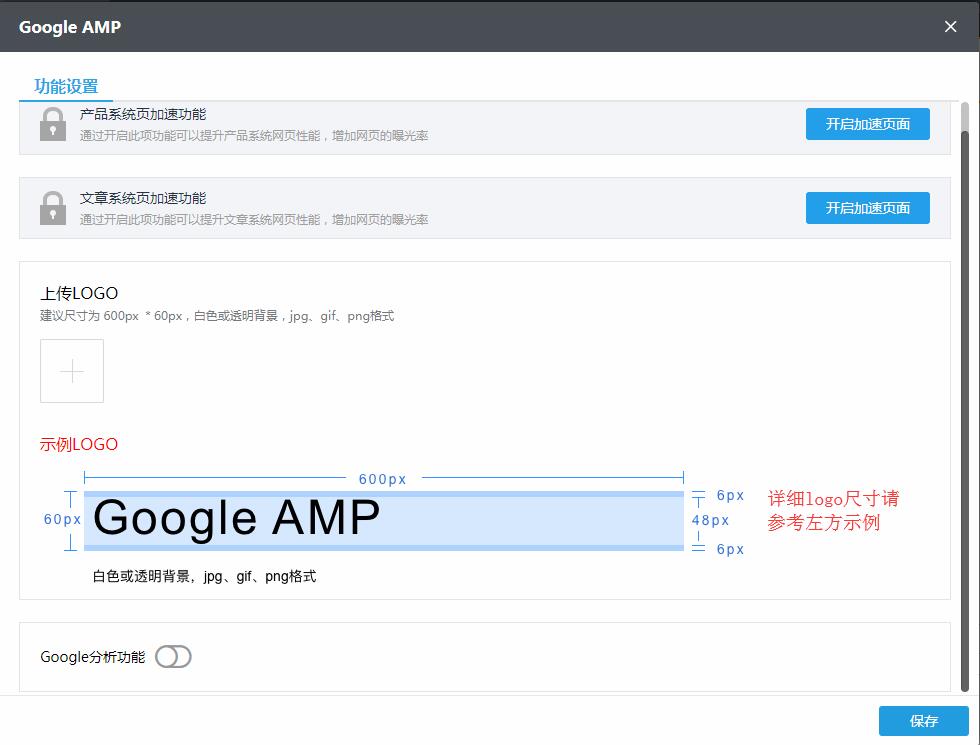Click the dialog's vertical scrollbar
Viewport: 980px width, 745px height.
pos(965,400)
